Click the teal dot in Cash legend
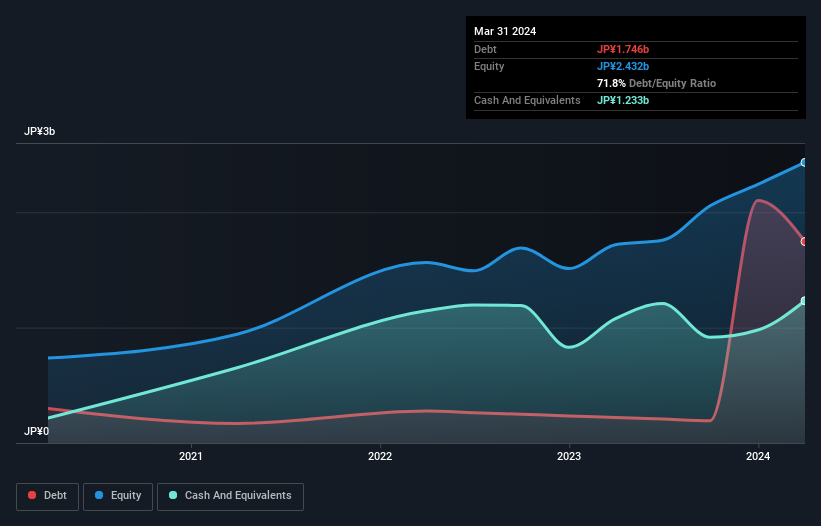 [x=173, y=495]
